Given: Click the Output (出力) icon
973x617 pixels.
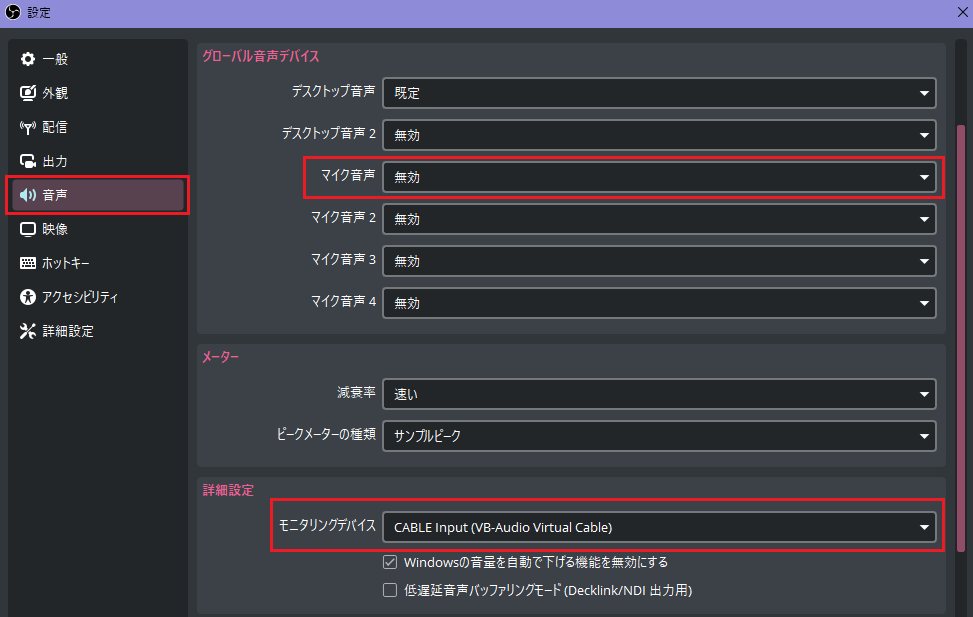Looking at the screenshot, I should 28,161.
